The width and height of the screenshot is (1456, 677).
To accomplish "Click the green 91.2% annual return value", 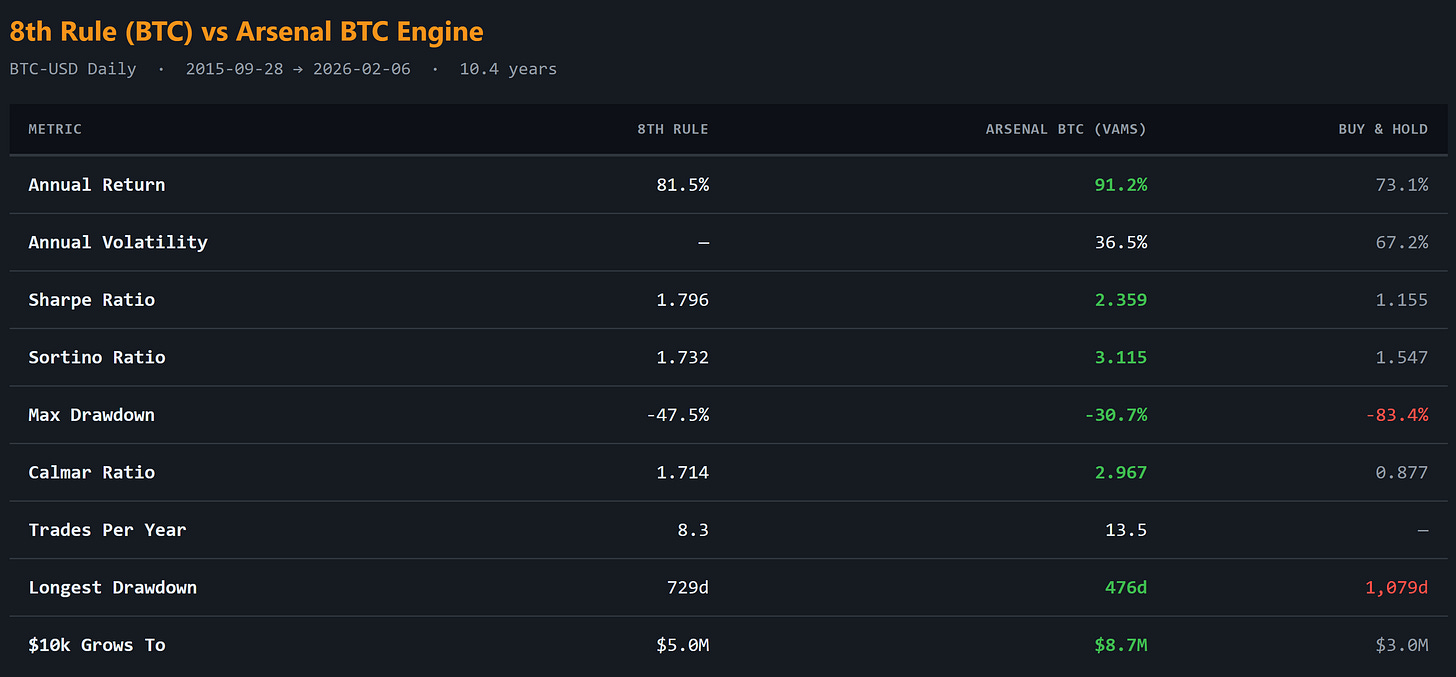I will coord(1121,184).
